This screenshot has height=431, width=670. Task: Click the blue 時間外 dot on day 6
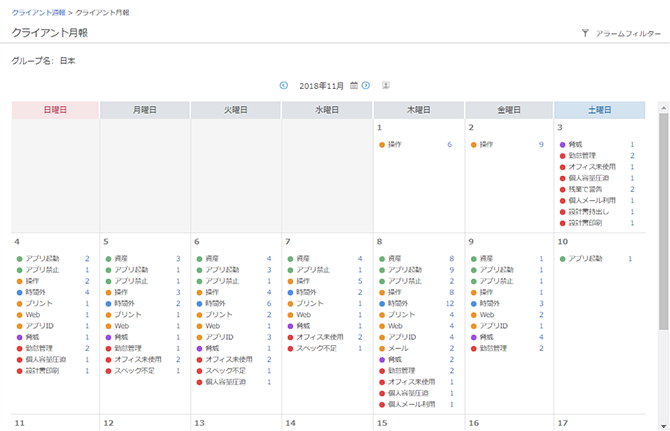(200, 303)
